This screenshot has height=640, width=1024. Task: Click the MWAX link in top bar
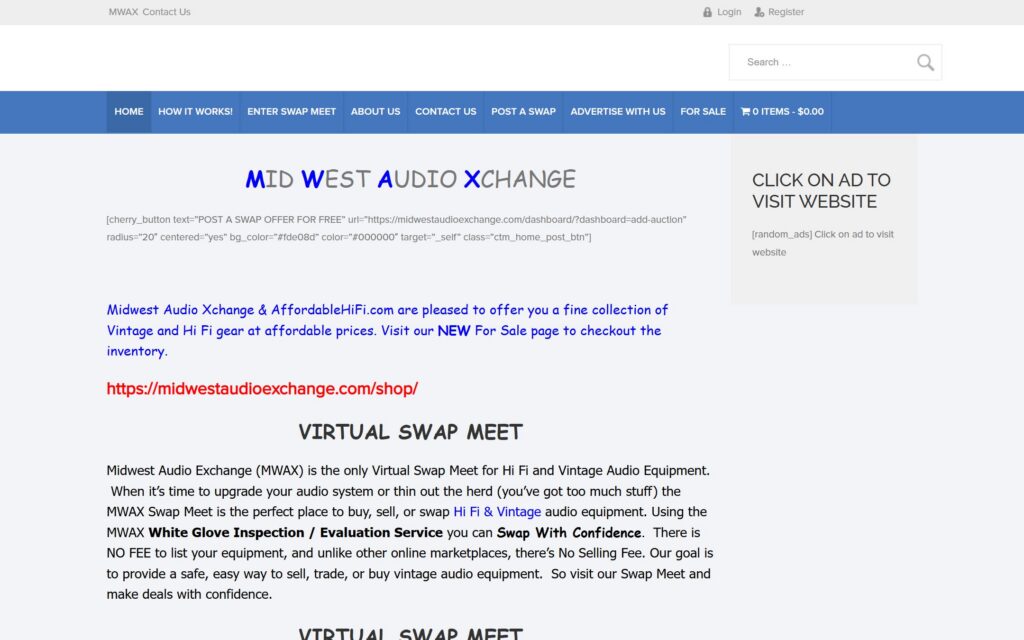click(x=123, y=12)
